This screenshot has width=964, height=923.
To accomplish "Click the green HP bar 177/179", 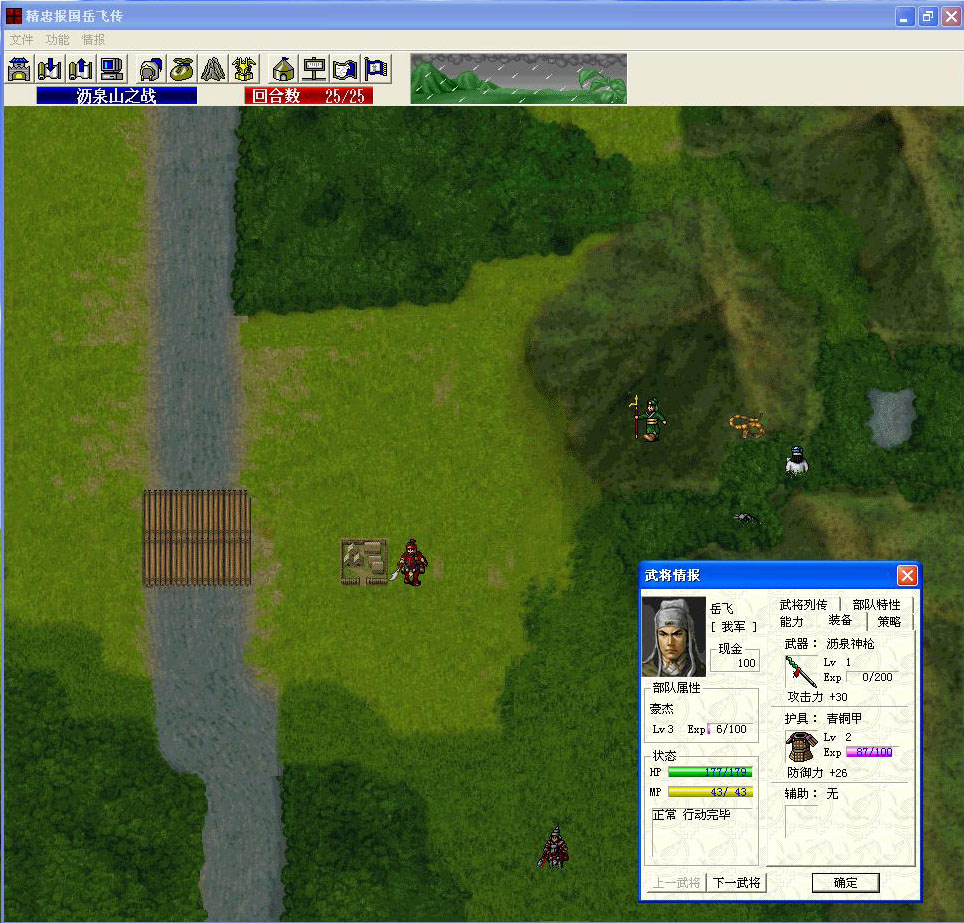I will tap(710, 772).
